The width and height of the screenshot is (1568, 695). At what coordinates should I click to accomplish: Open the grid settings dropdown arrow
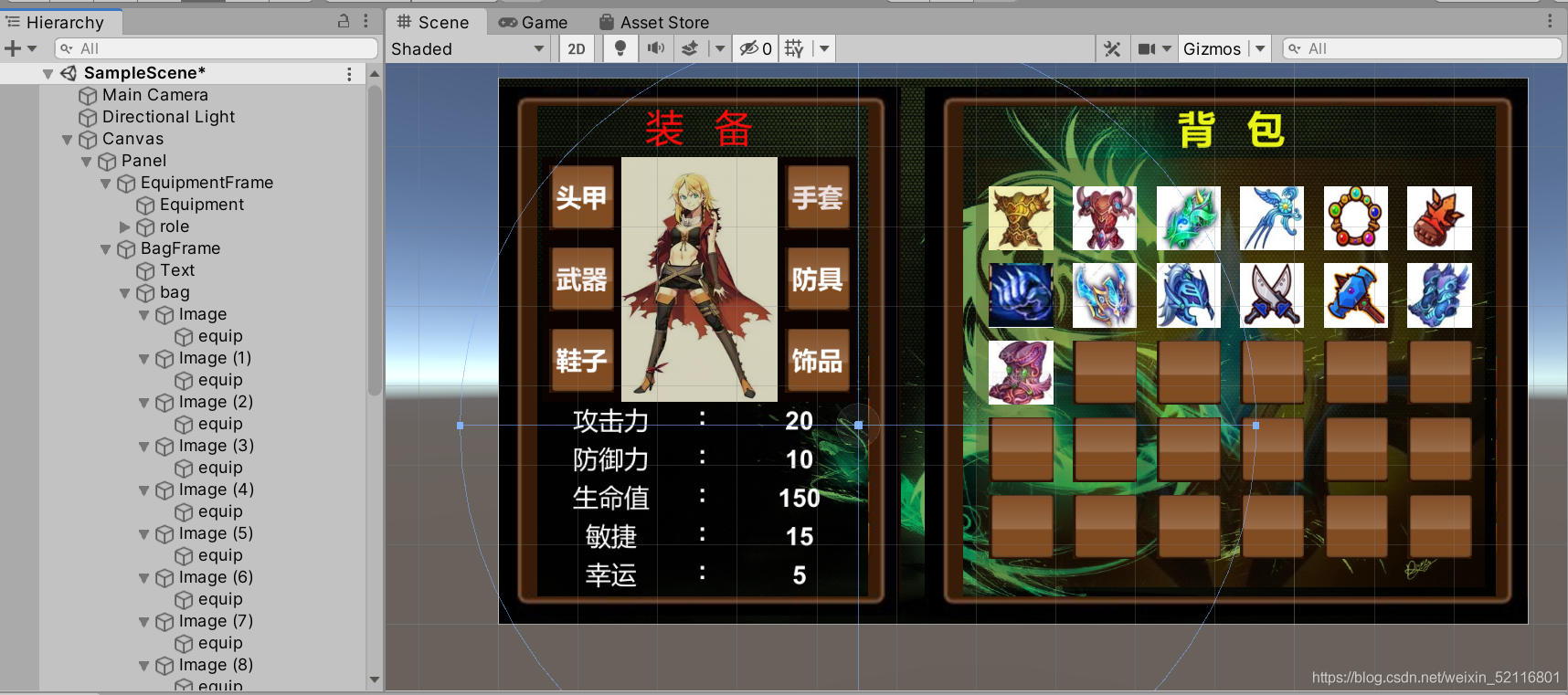tap(824, 48)
